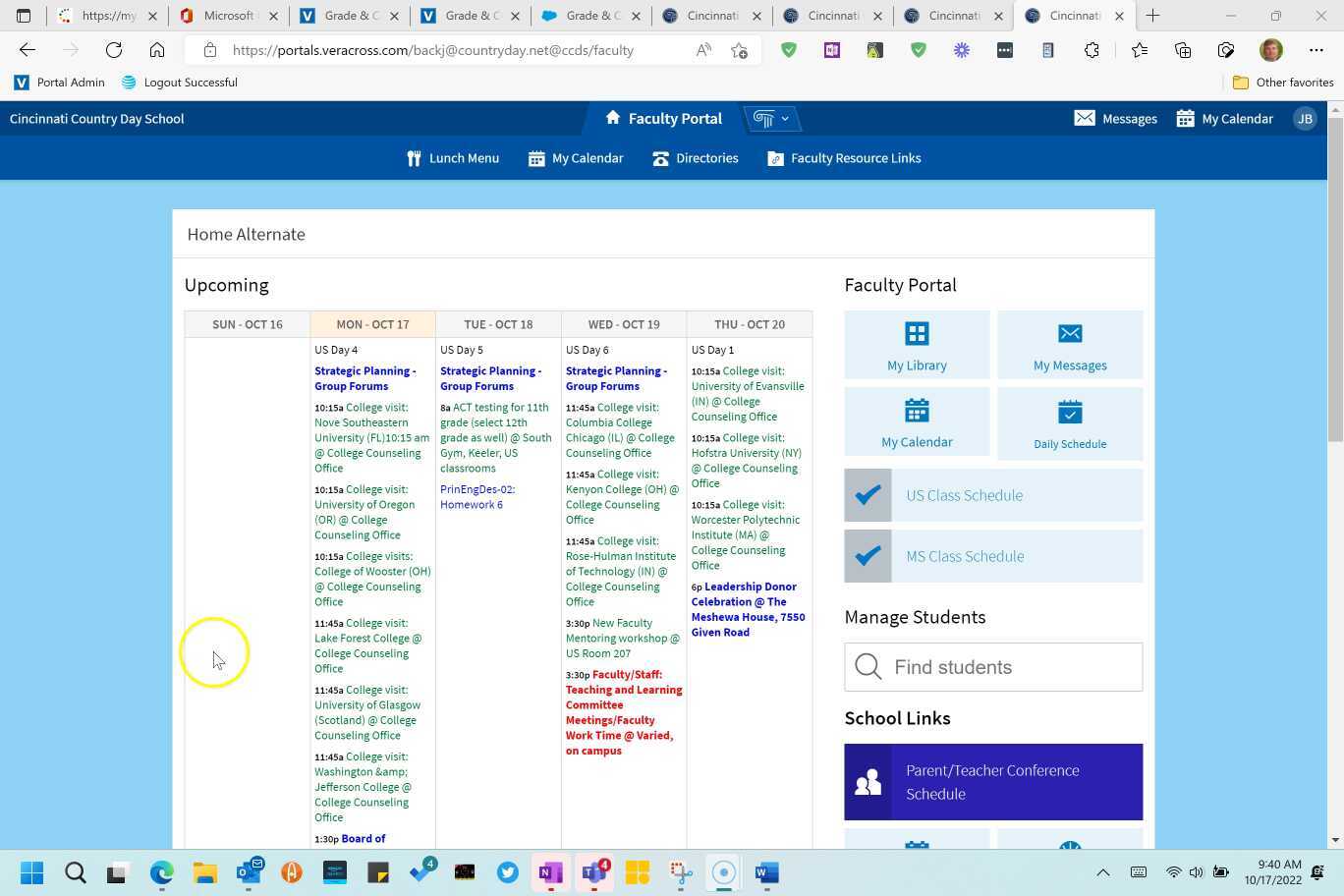Click the My Calendar tile in Faculty Portal

917,423
